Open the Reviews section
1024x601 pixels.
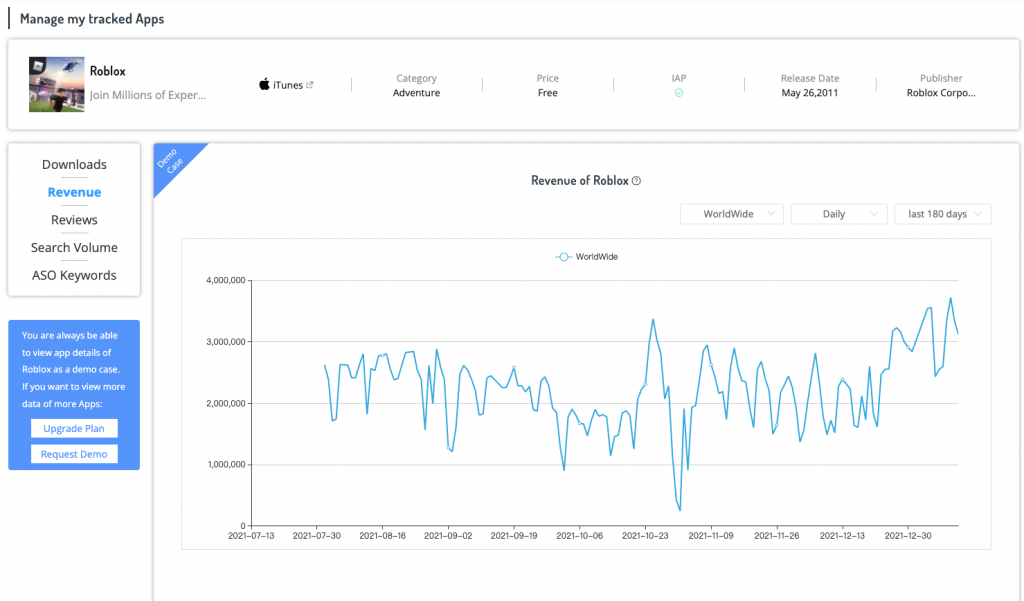tap(74, 220)
